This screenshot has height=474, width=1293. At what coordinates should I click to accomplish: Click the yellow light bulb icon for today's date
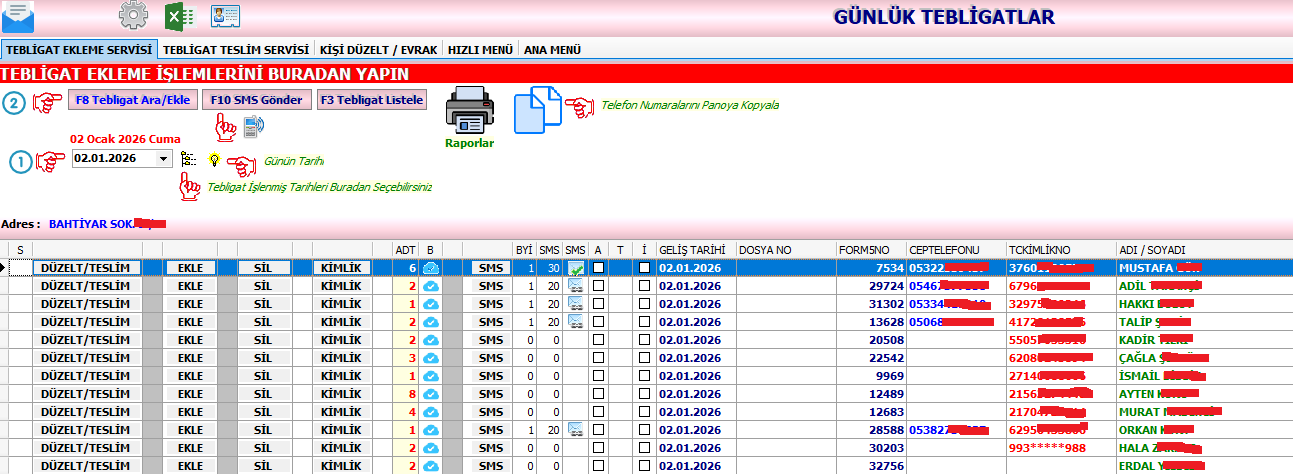click(x=213, y=159)
